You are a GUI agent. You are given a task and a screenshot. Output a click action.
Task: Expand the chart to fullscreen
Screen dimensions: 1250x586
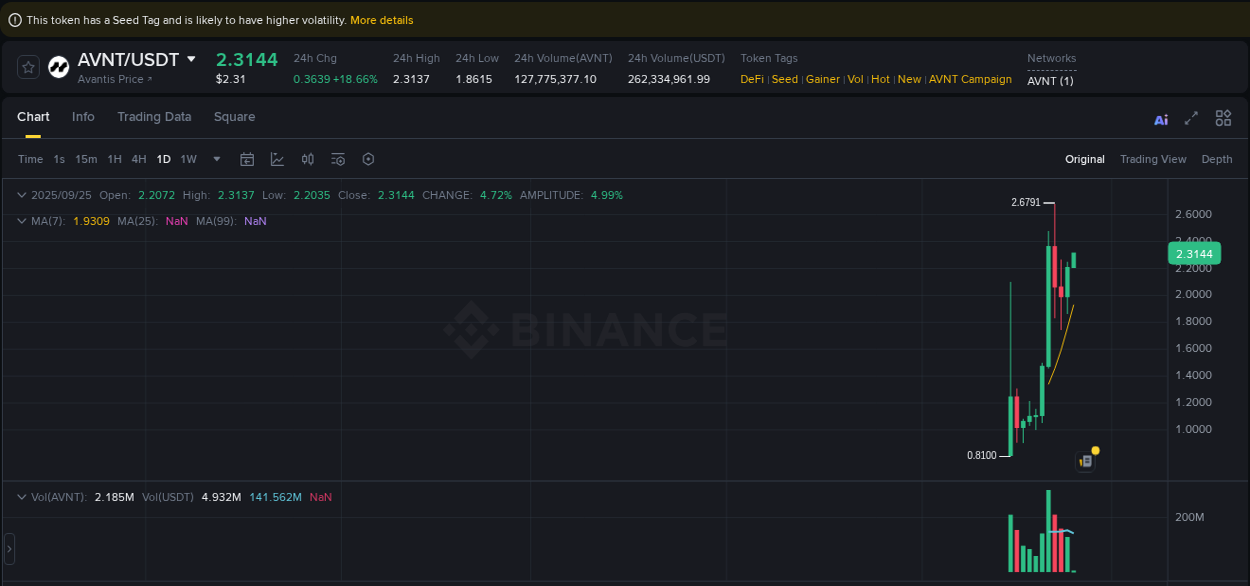[x=1191, y=118]
